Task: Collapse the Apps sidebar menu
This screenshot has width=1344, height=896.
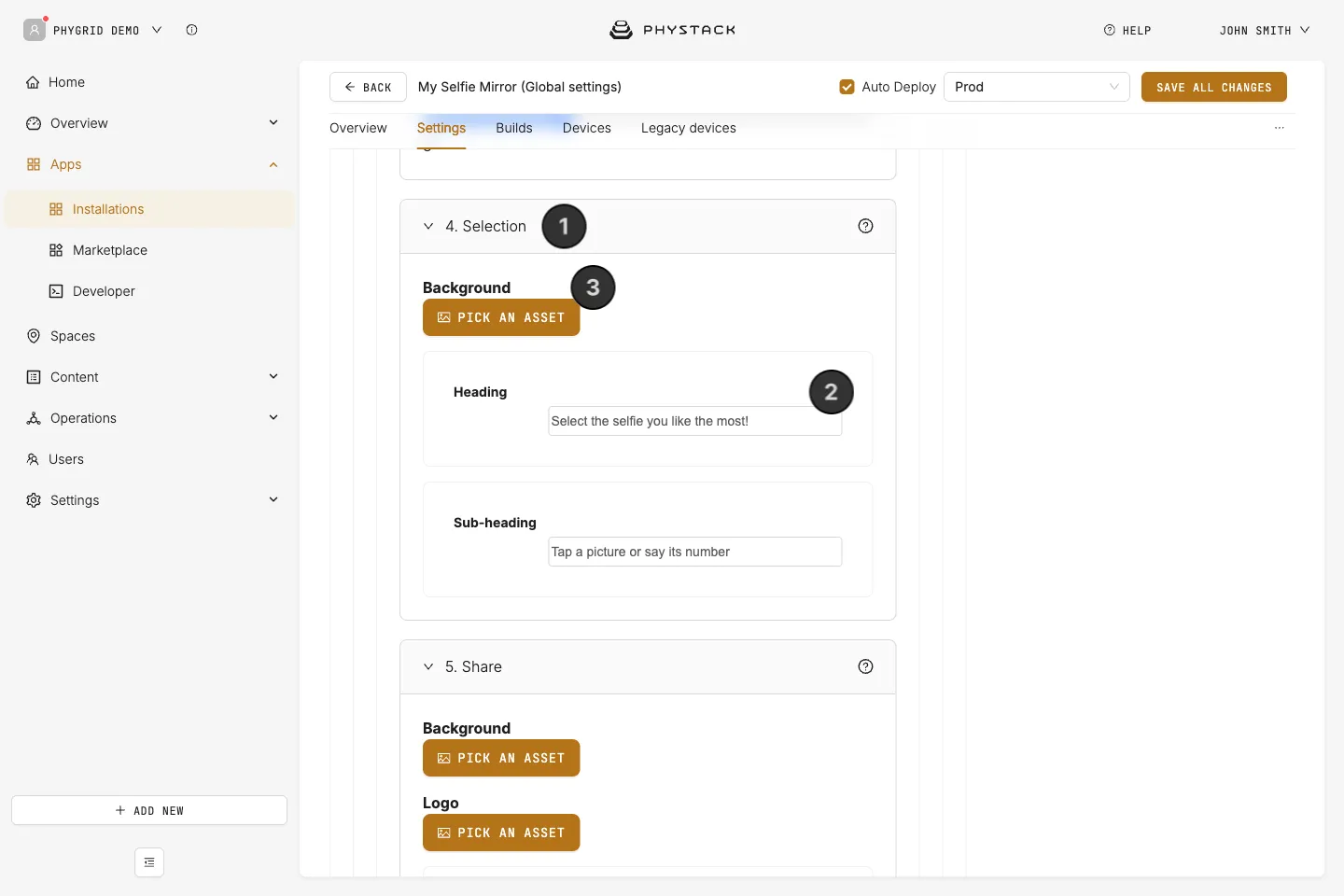Action: point(273,164)
